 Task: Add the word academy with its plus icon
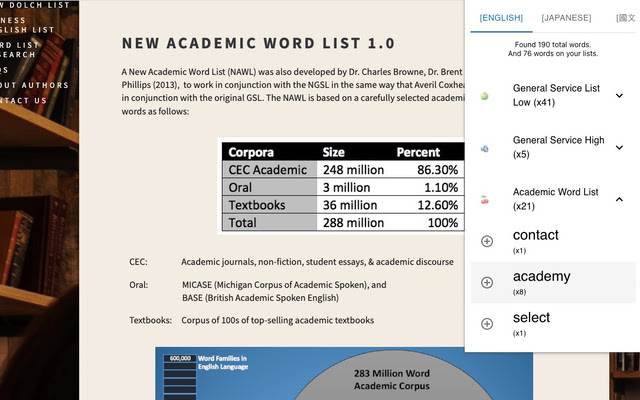click(x=487, y=282)
